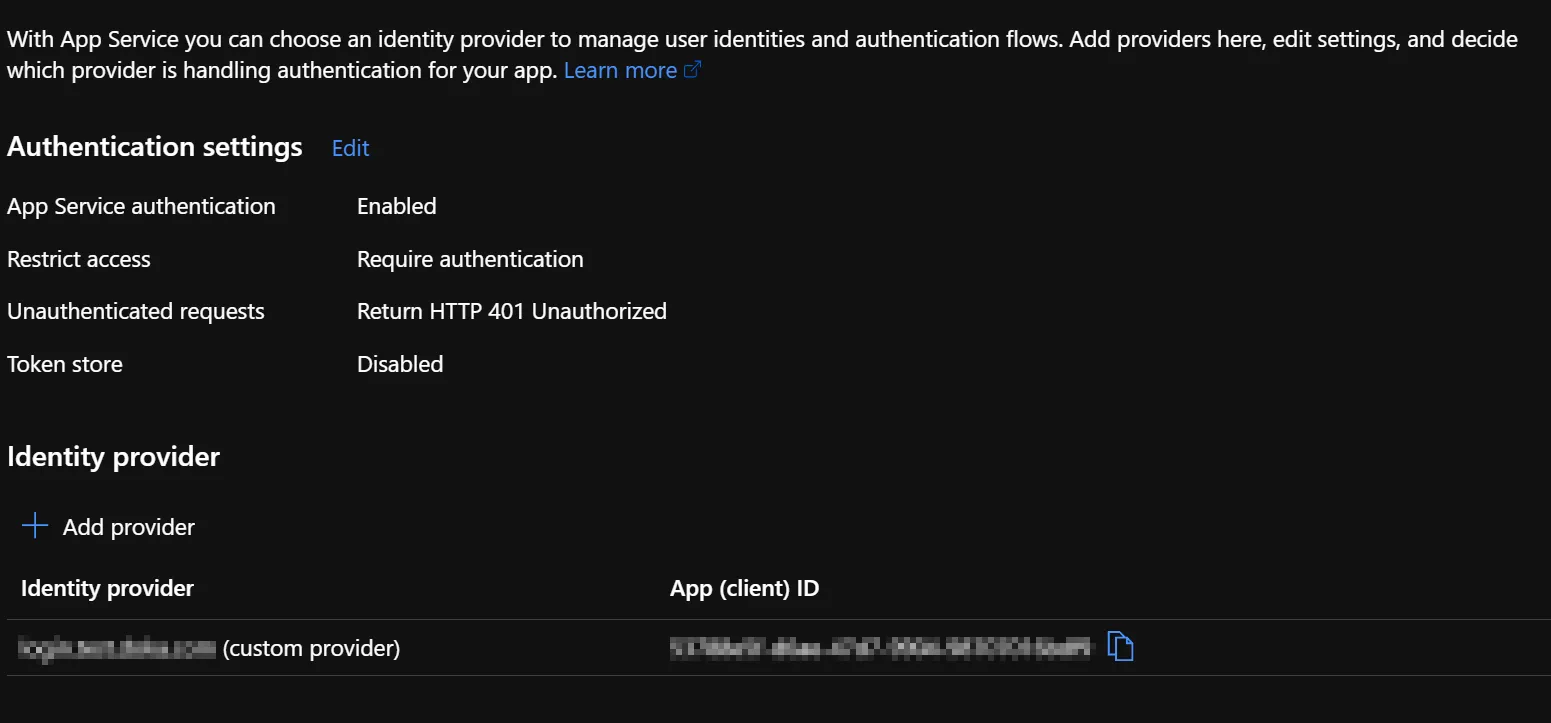Click the plus icon beside Add provider
The width and height of the screenshot is (1551, 723).
click(x=35, y=526)
